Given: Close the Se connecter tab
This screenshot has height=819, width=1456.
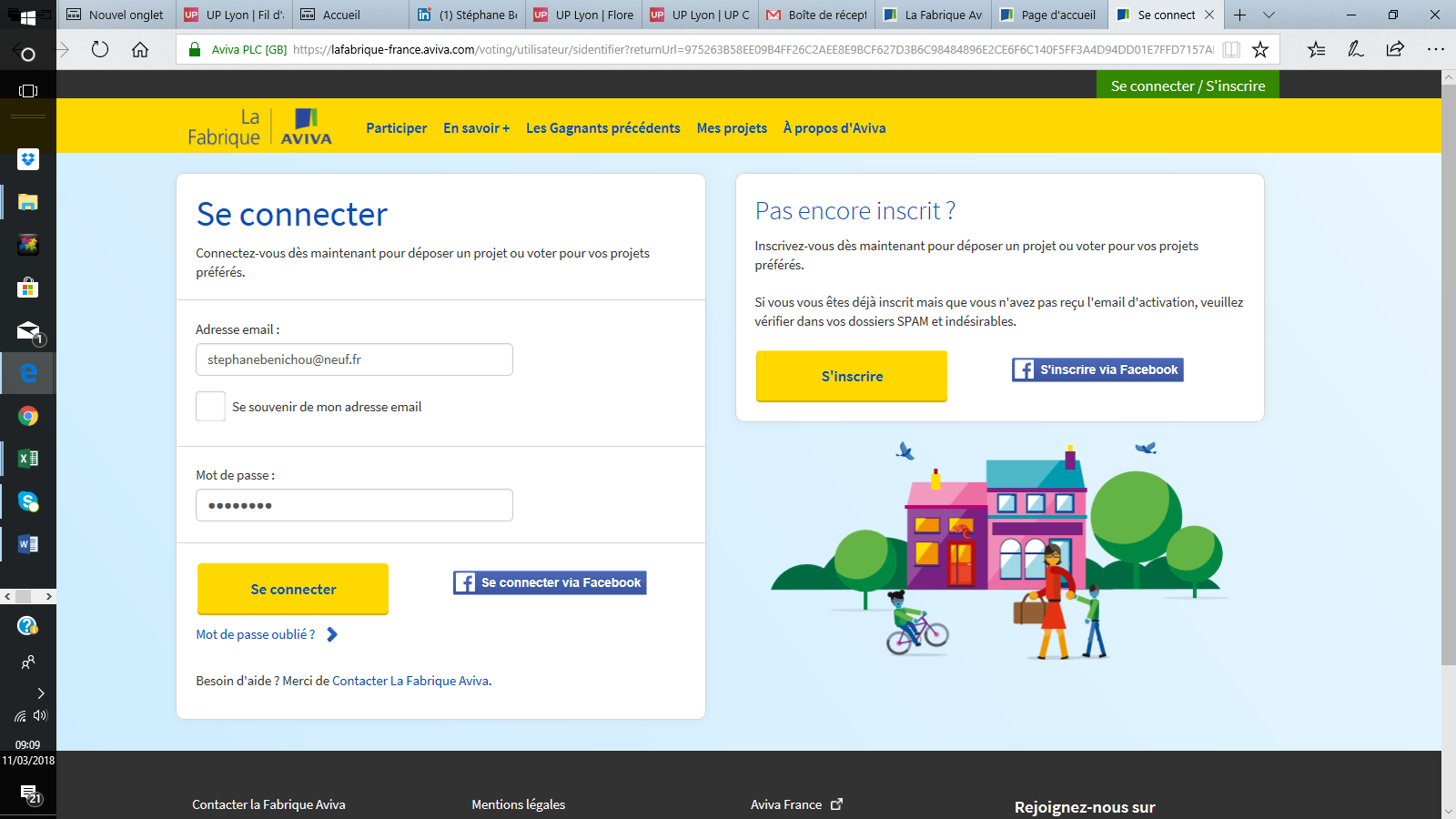Looking at the screenshot, I should tap(1209, 15).
